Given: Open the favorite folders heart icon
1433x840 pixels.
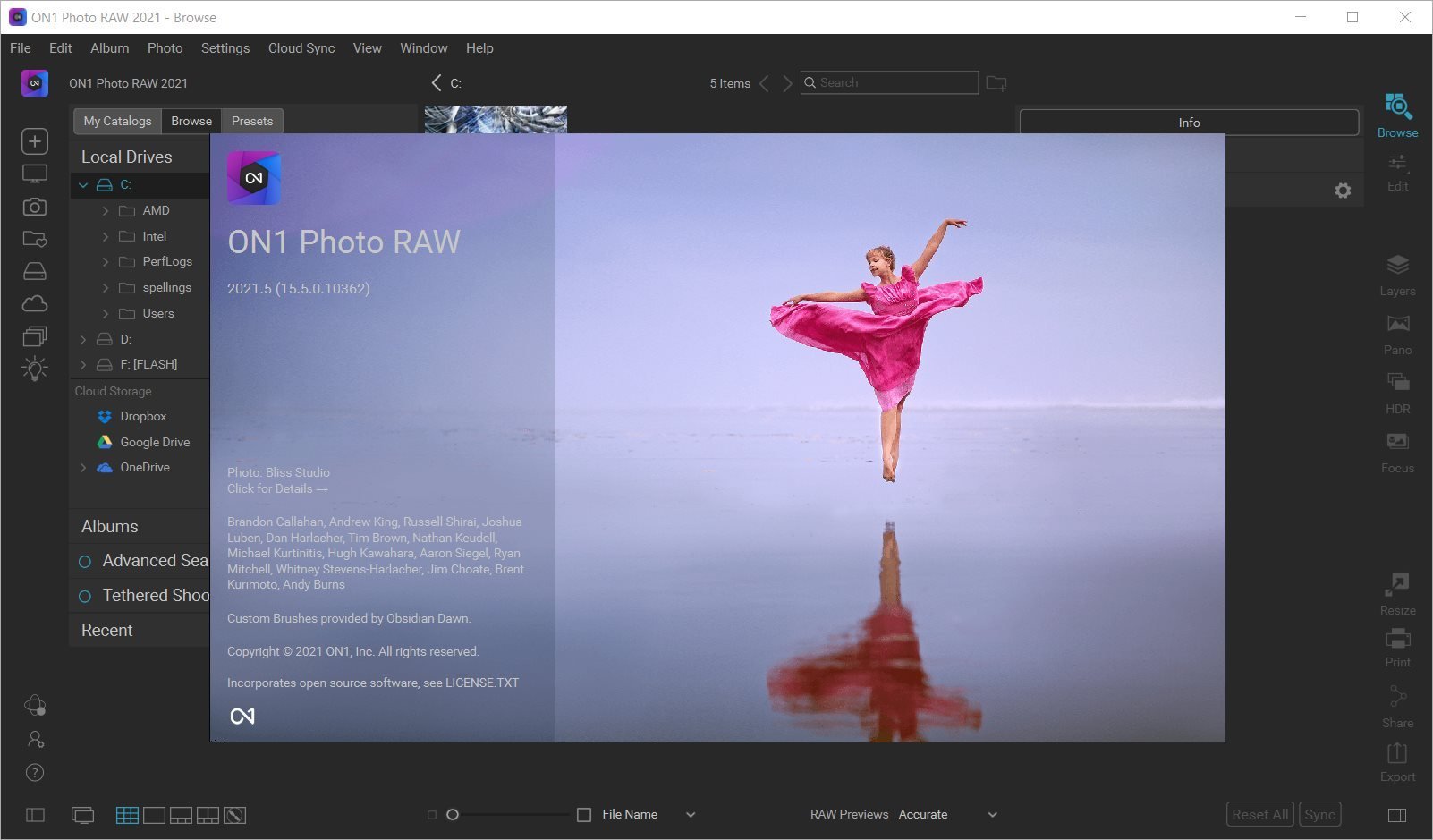Looking at the screenshot, I should [35, 239].
